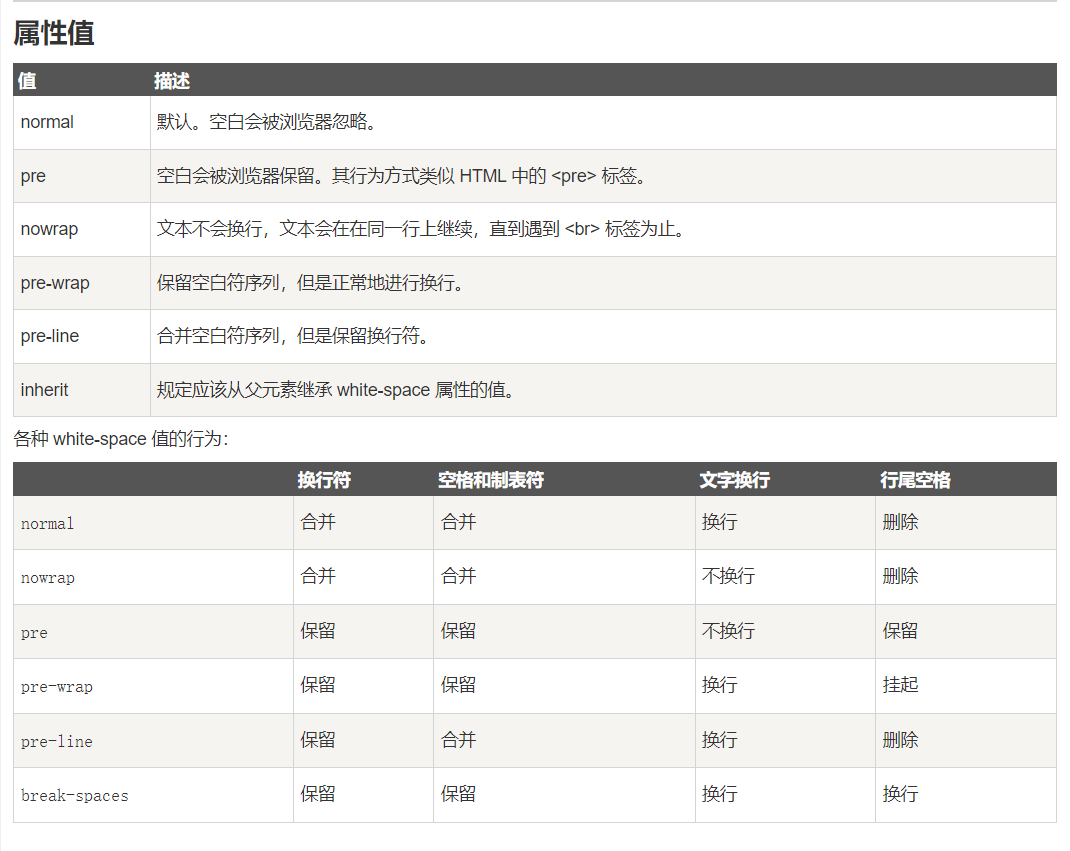Select monospace pre-line row label in behavior table
Image resolution: width=1070 pixels, height=851 pixels.
click(57, 742)
